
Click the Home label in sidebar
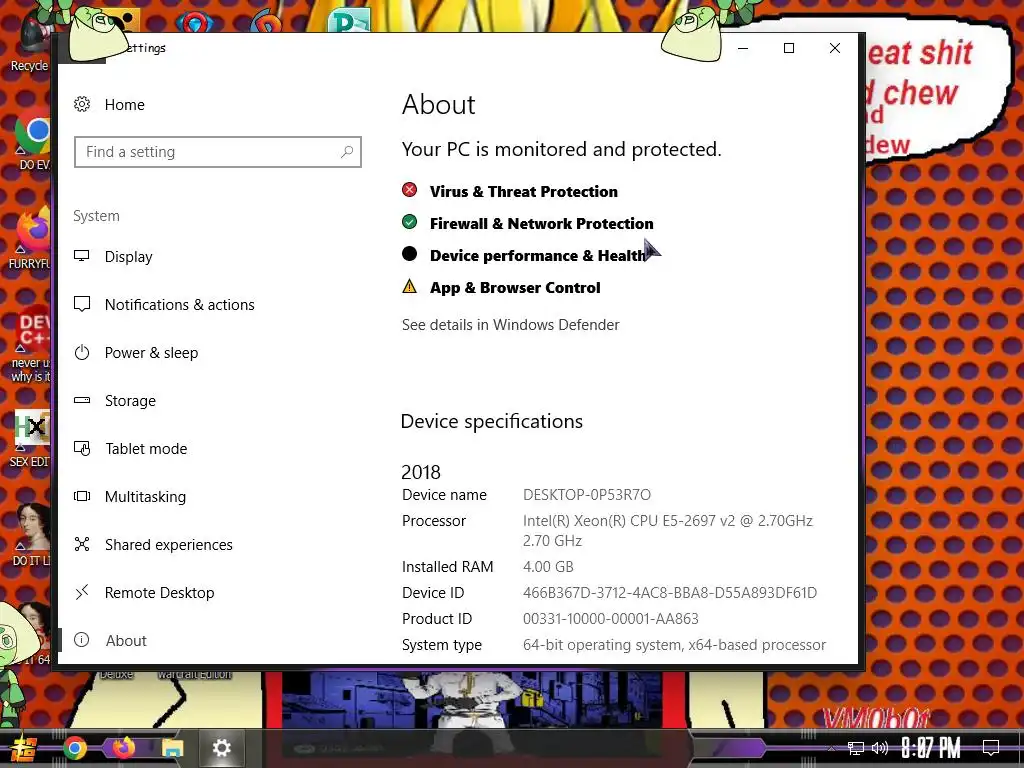point(125,105)
